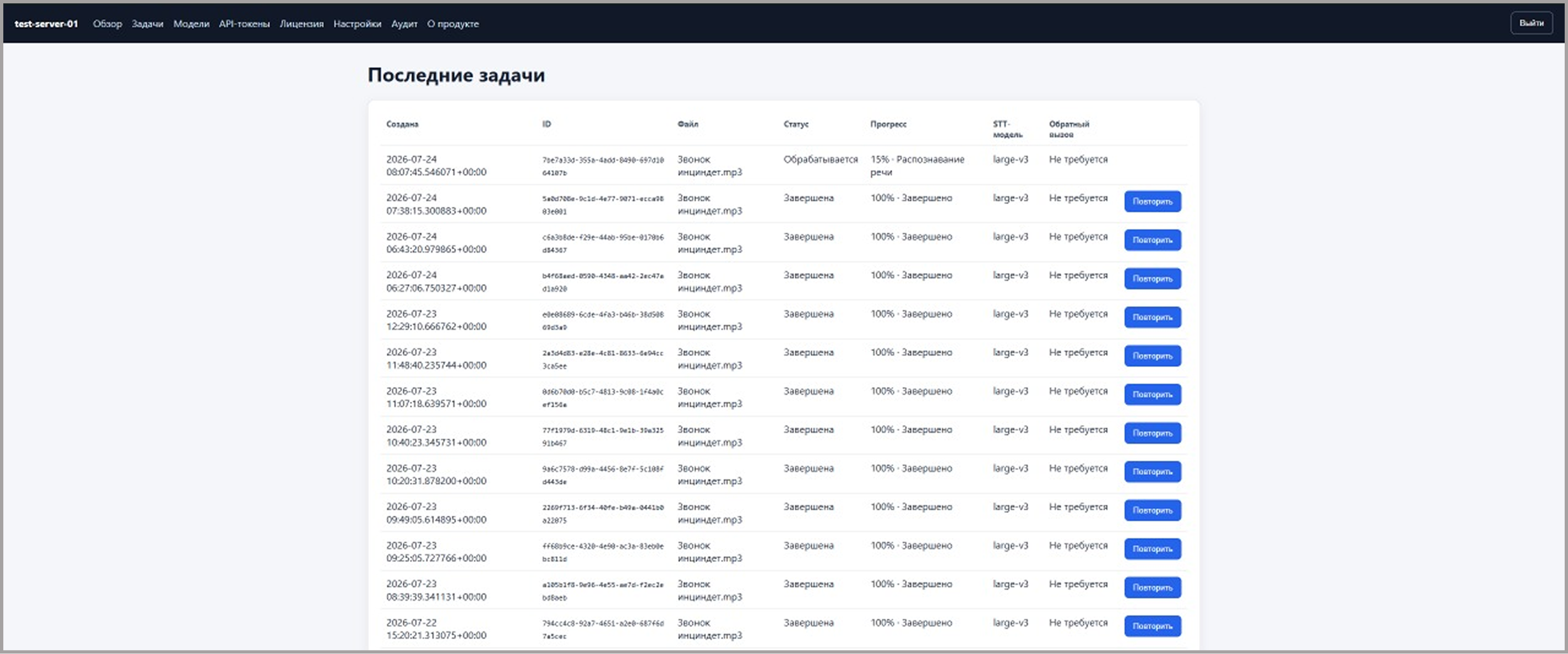Viewport: 1568px width, 654px height.
Task: Click the Создана column header
Action: 402,124
